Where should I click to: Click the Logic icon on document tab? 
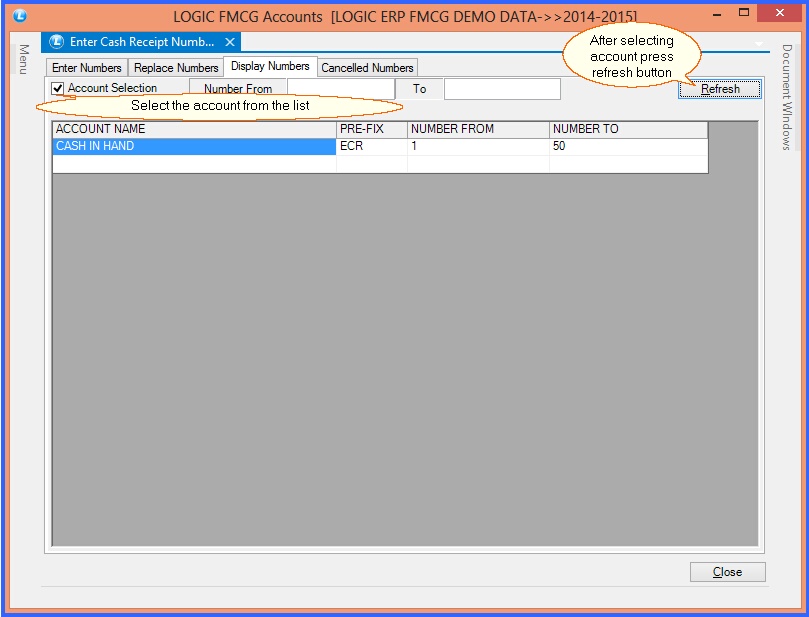tap(56, 42)
